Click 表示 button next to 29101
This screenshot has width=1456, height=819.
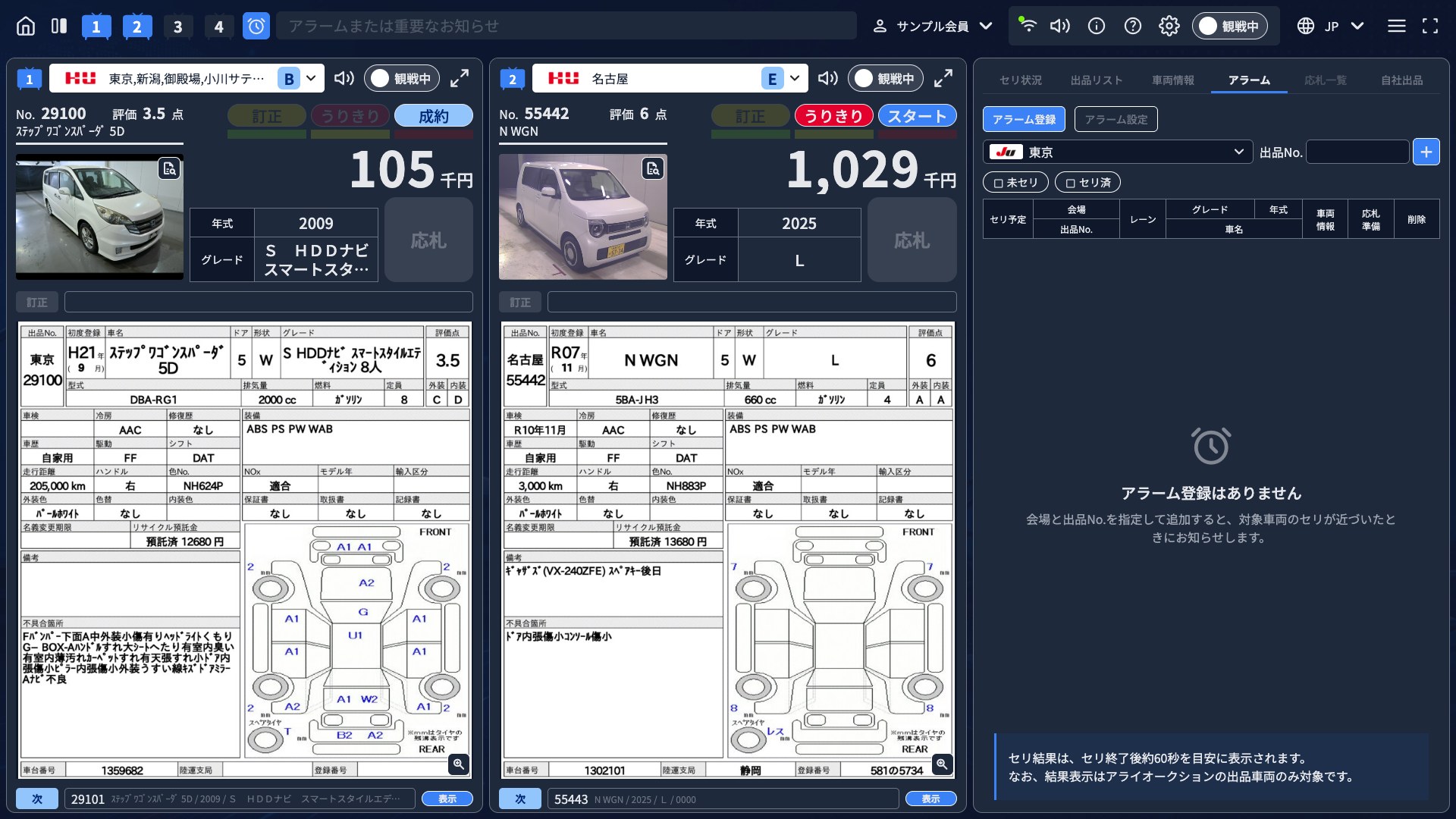447,799
